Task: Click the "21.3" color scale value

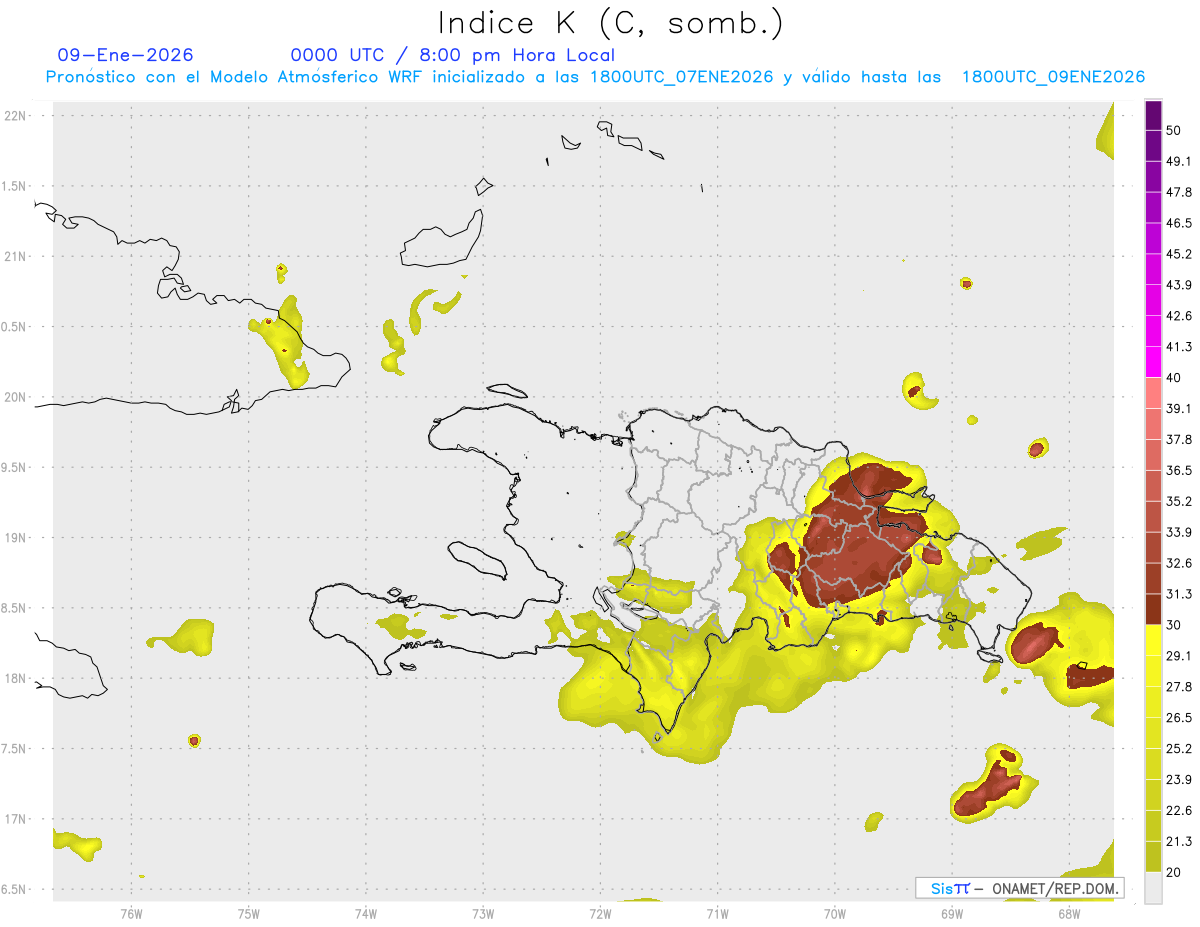Action: coord(1179,842)
